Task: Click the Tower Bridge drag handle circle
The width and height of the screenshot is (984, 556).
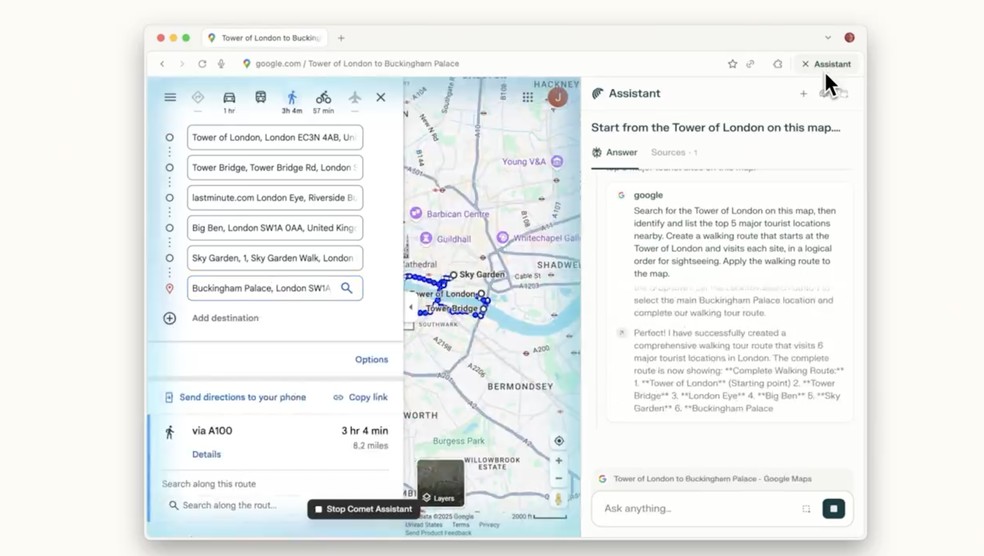Action: (169, 168)
